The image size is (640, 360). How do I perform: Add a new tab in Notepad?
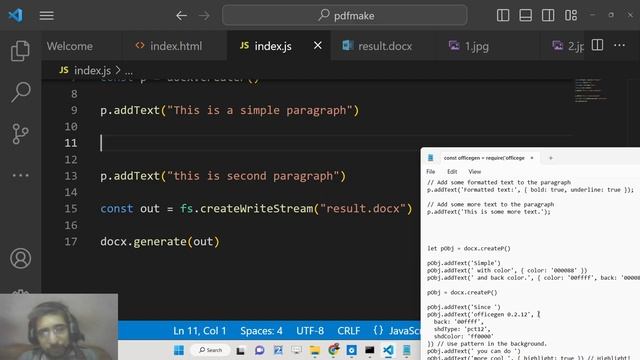(x=551, y=158)
